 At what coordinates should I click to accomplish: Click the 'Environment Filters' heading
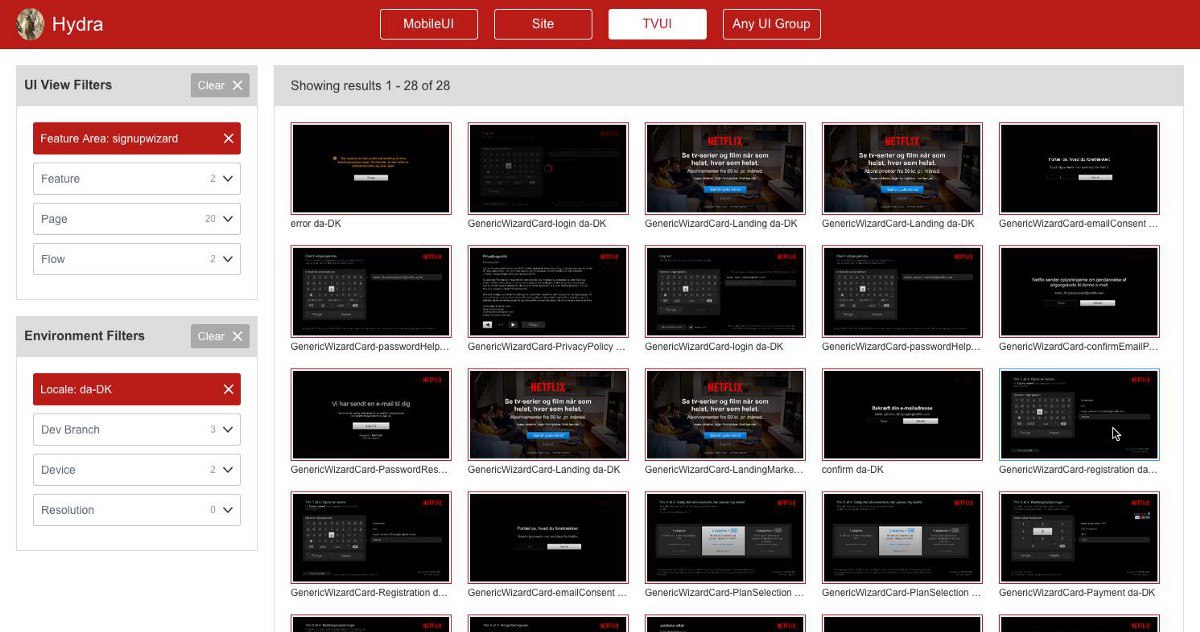click(84, 336)
